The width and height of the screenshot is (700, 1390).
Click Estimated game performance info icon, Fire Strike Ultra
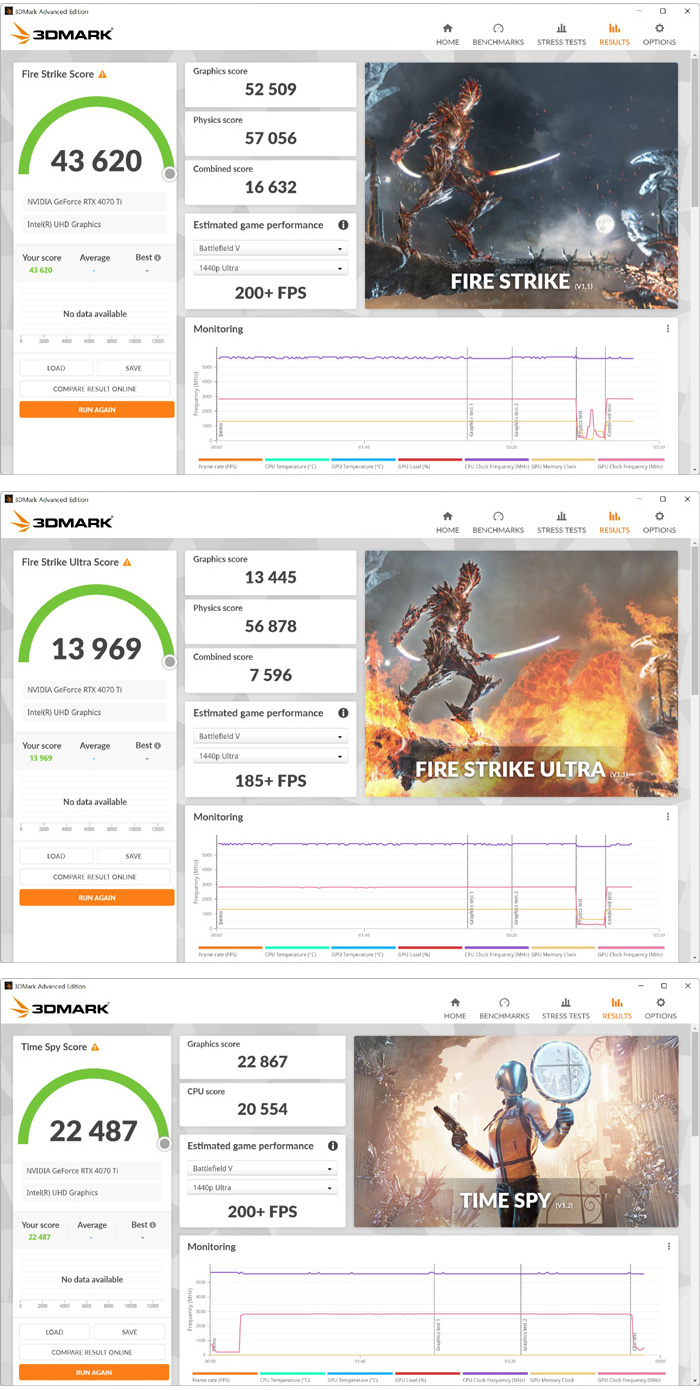point(343,713)
